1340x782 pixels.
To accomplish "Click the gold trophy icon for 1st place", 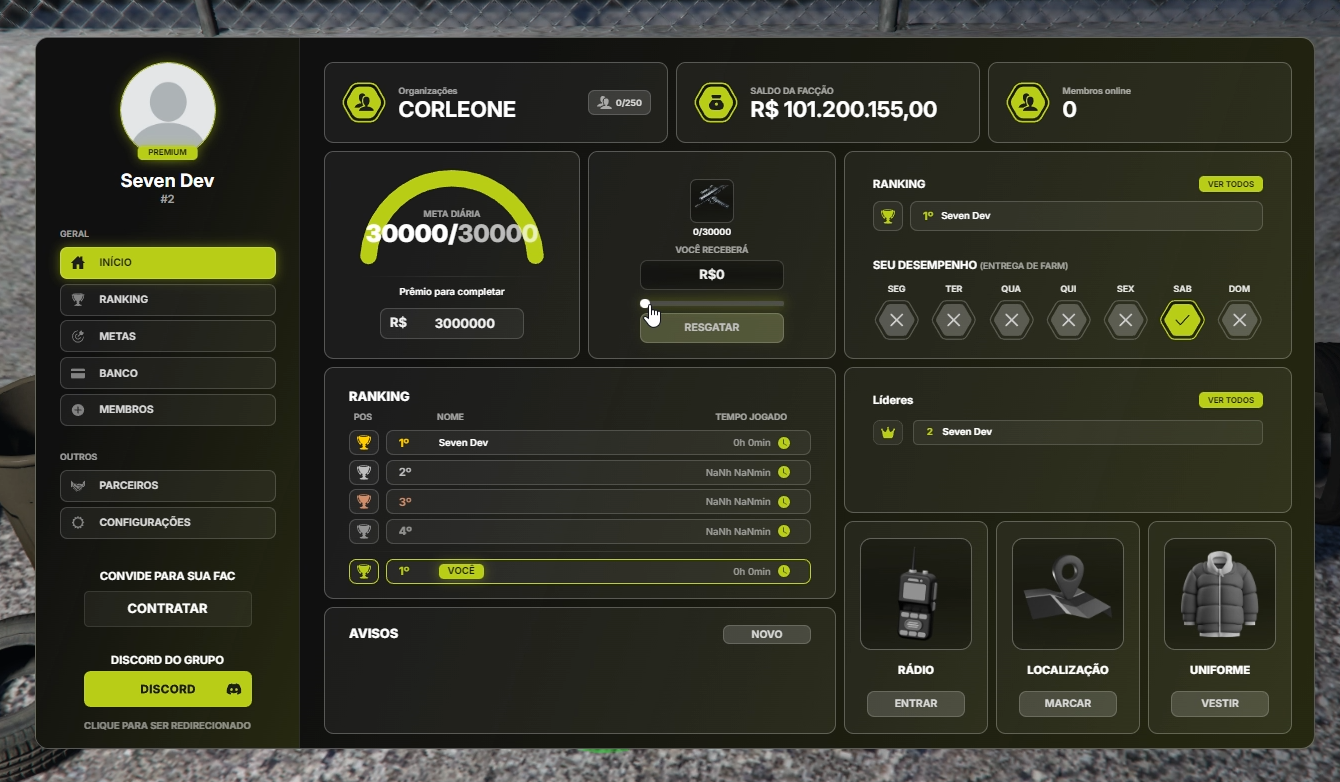I will click(x=364, y=443).
